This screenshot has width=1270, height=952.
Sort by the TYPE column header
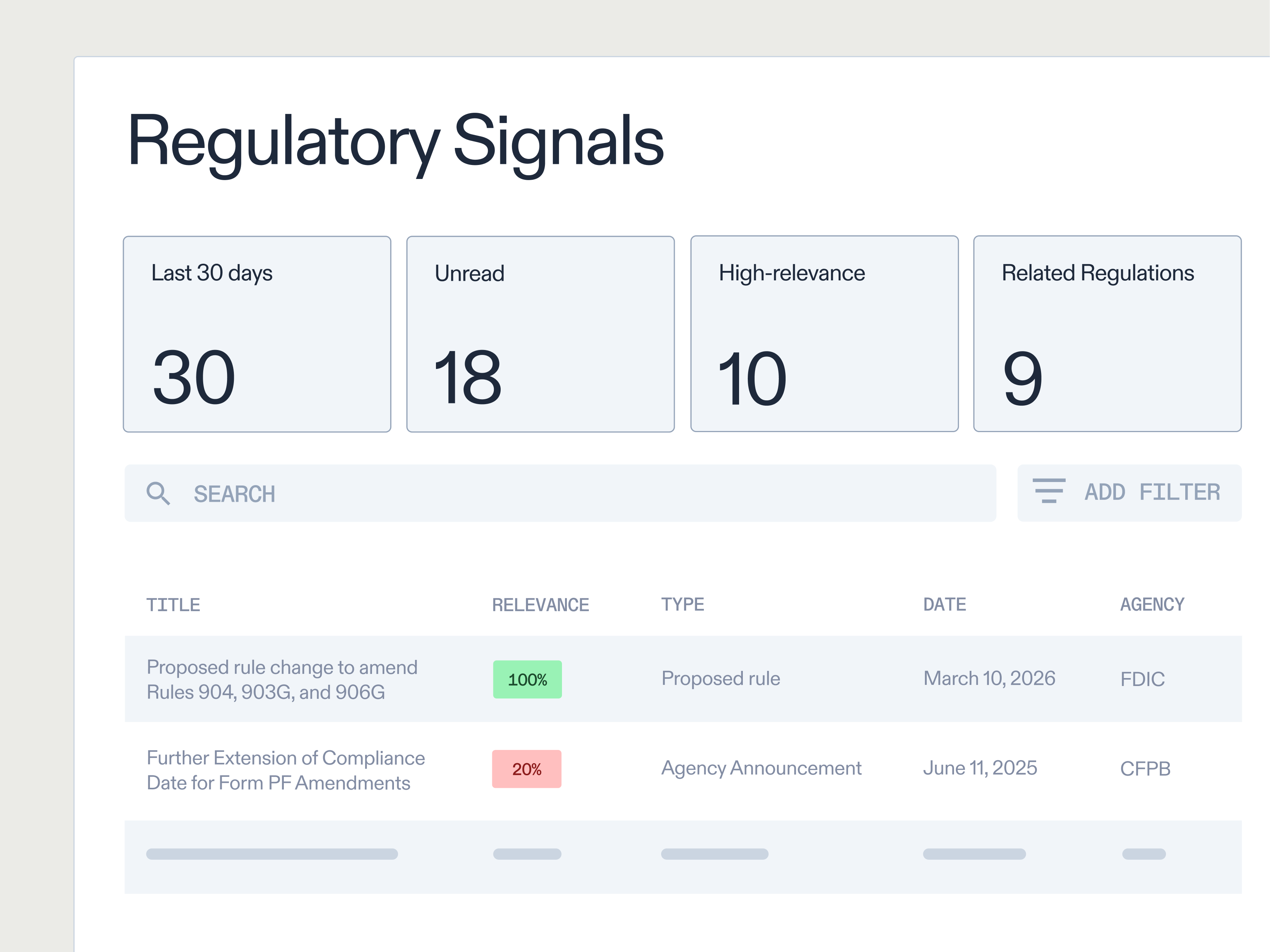click(682, 604)
